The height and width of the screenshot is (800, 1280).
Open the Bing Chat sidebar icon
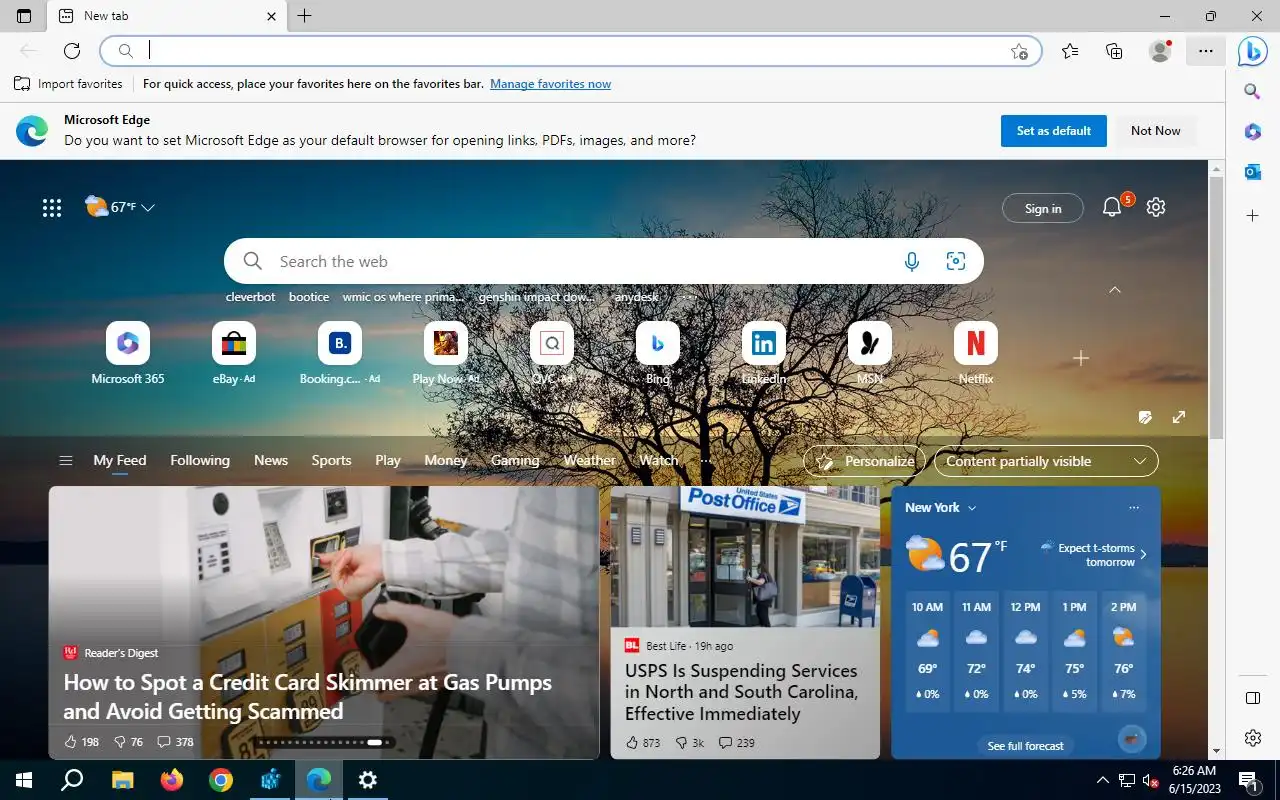click(x=1252, y=51)
